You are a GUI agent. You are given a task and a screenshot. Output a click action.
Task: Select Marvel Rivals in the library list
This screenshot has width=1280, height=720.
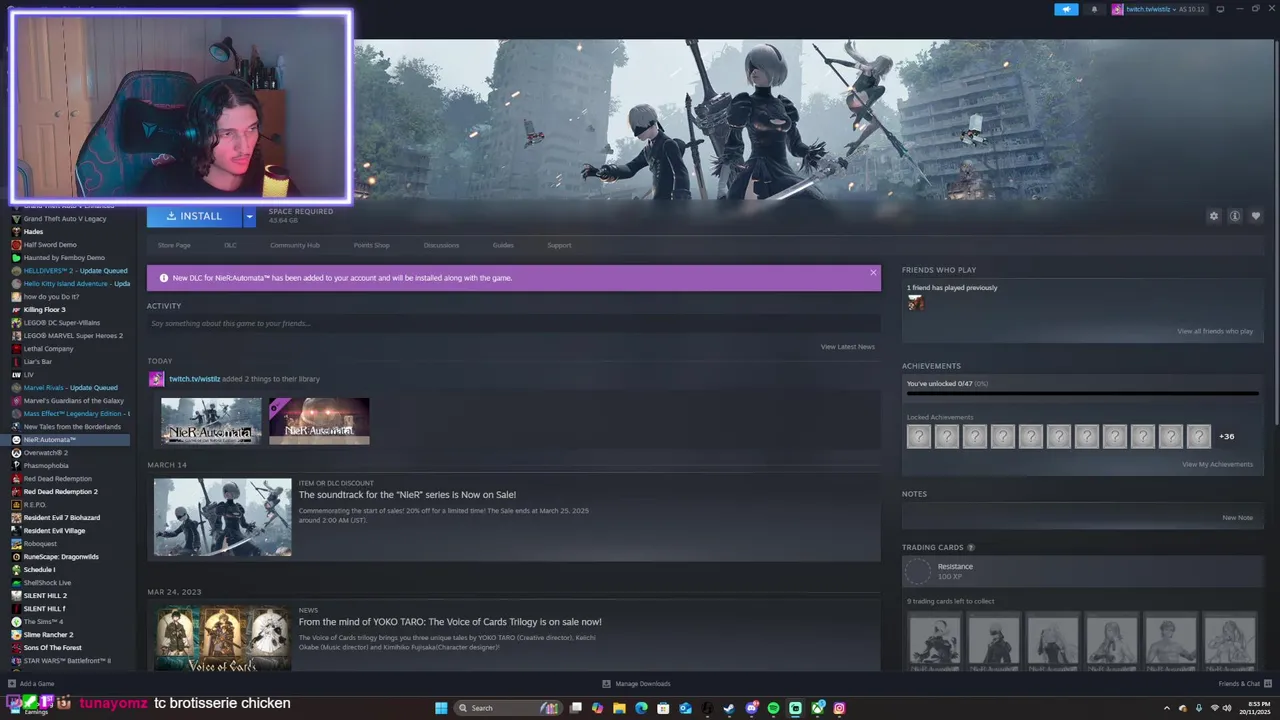click(x=70, y=388)
